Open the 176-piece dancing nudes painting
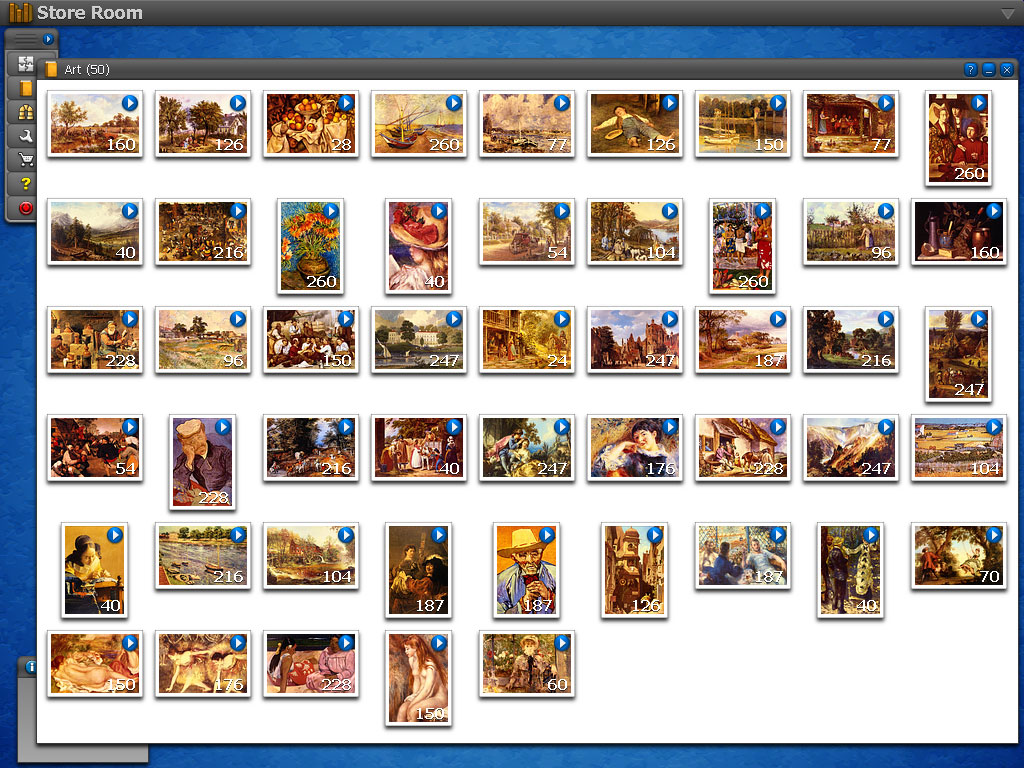This screenshot has width=1024, height=768. point(202,664)
